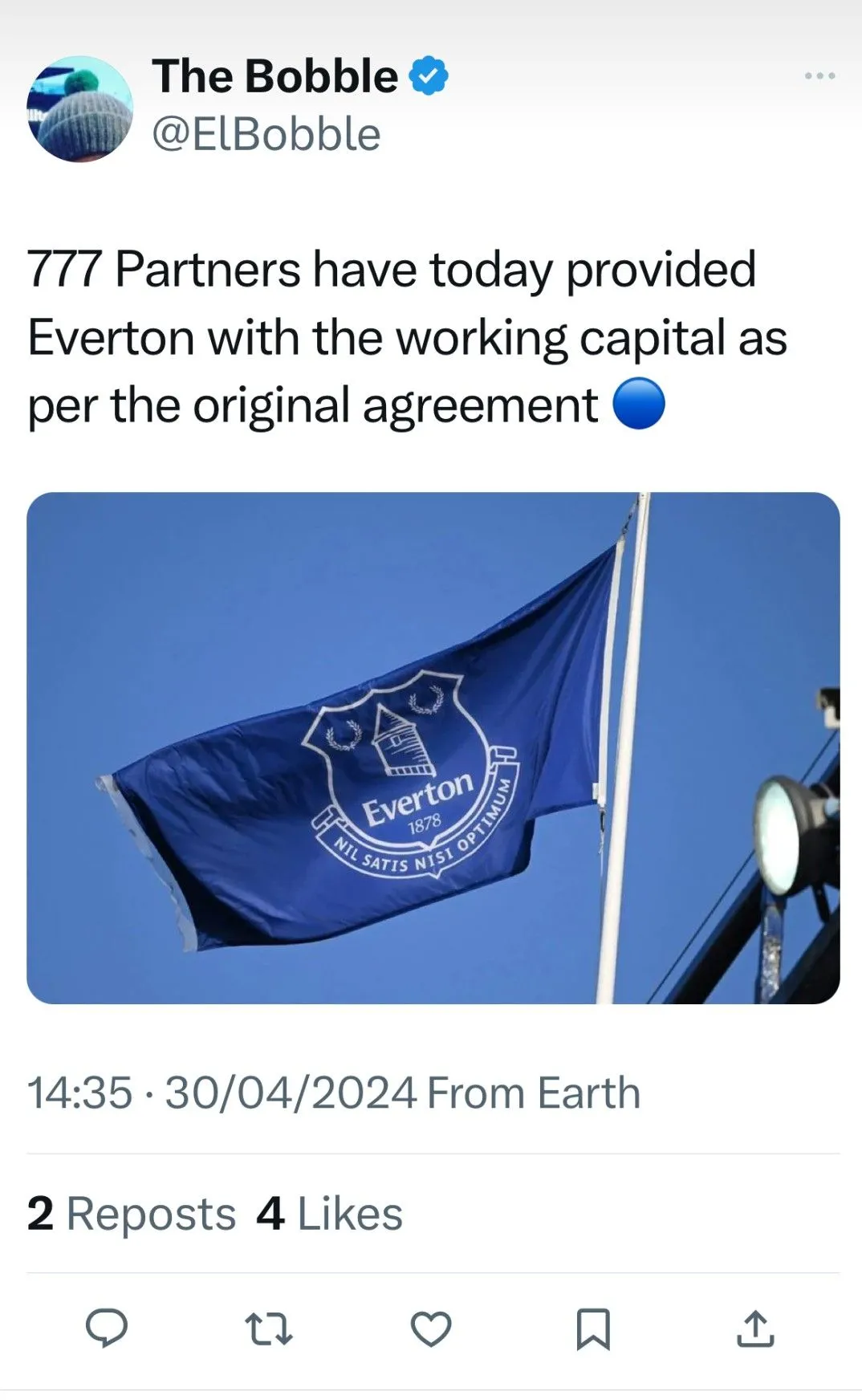Bookmark this tweet
Image resolution: width=862 pixels, height=1400 pixels.
(x=593, y=1329)
